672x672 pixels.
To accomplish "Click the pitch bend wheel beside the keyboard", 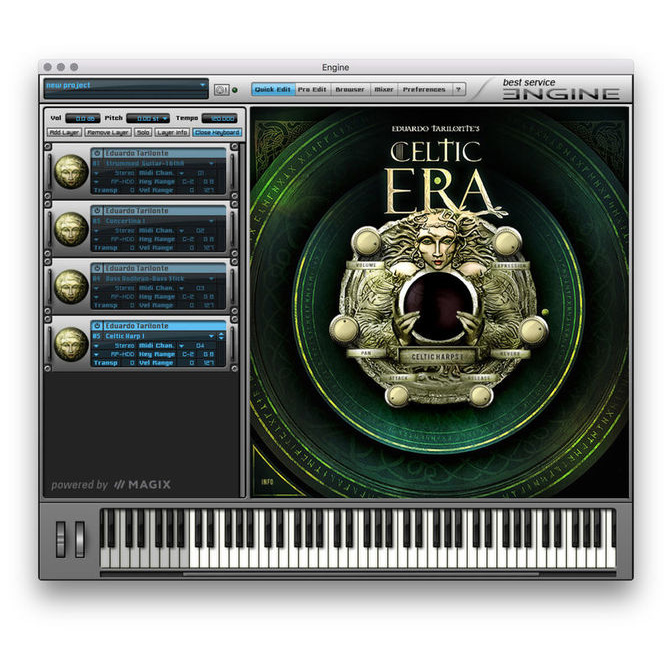I will tap(61, 539).
